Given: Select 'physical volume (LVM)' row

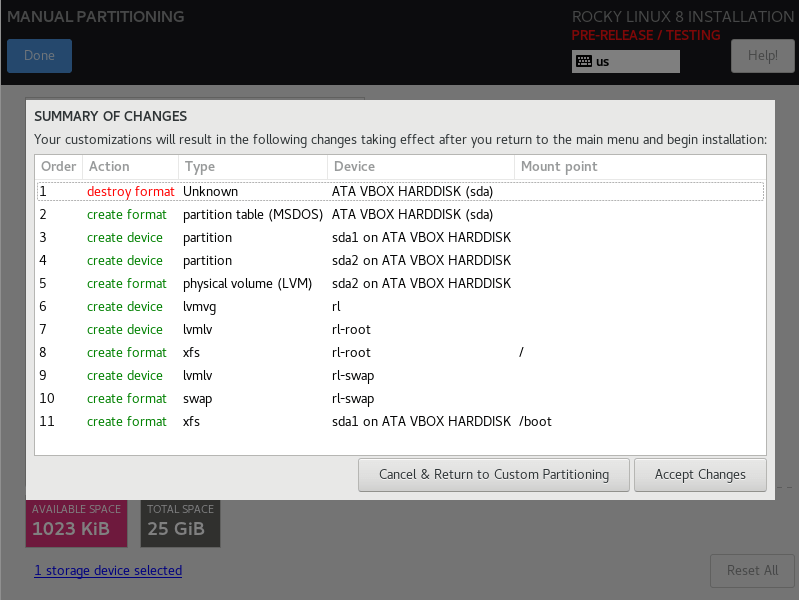Looking at the screenshot, I should click(x=400, y=283).
